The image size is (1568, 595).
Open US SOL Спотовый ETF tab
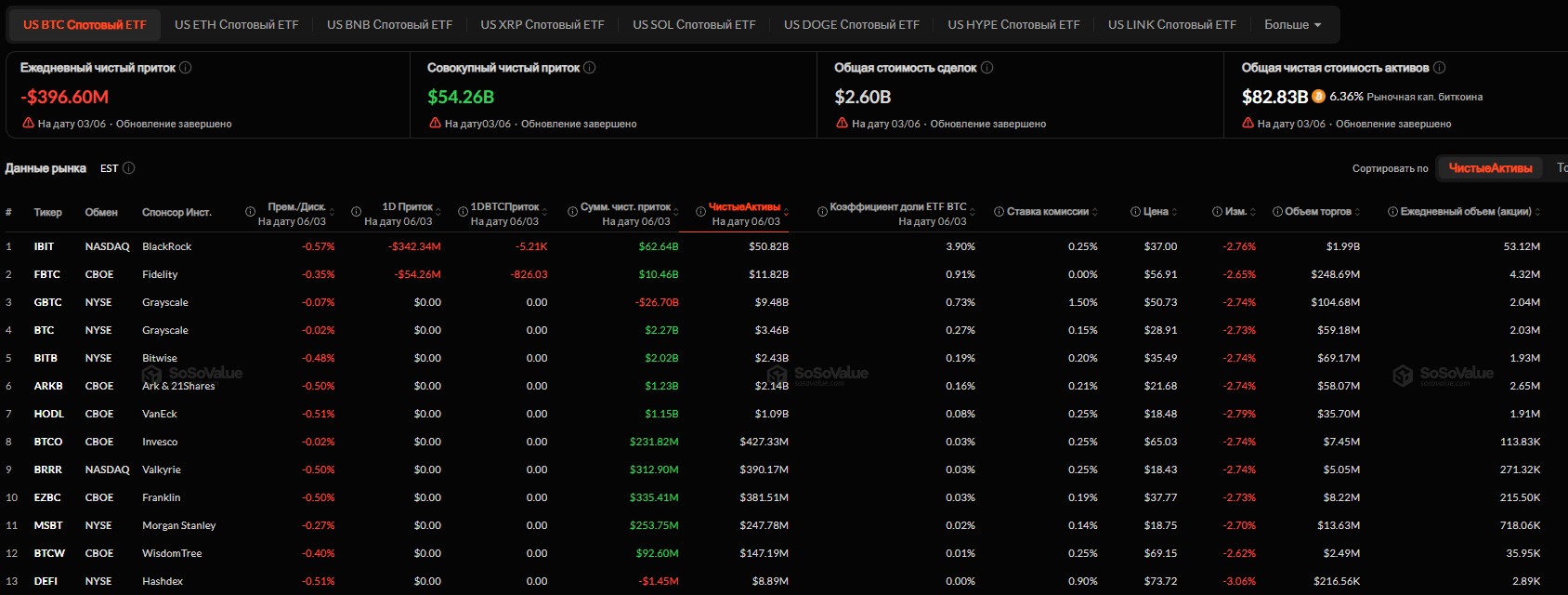coord(694,25)
